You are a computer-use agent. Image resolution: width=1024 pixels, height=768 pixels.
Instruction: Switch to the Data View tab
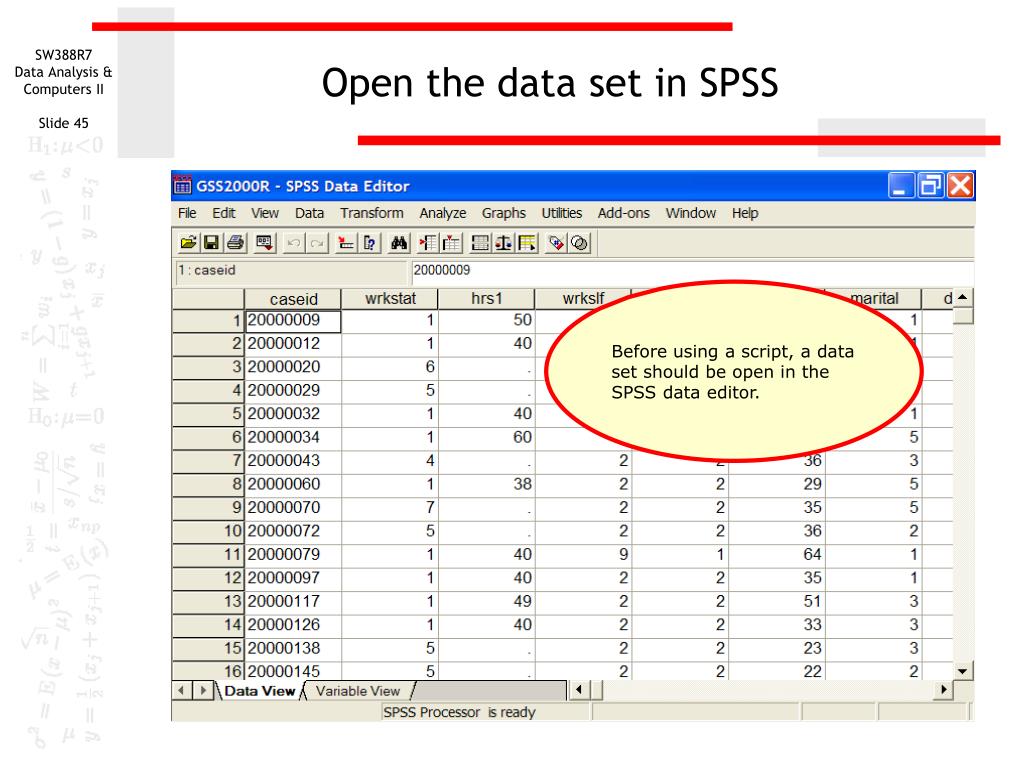pyautogui.click(x=259, y=691)
